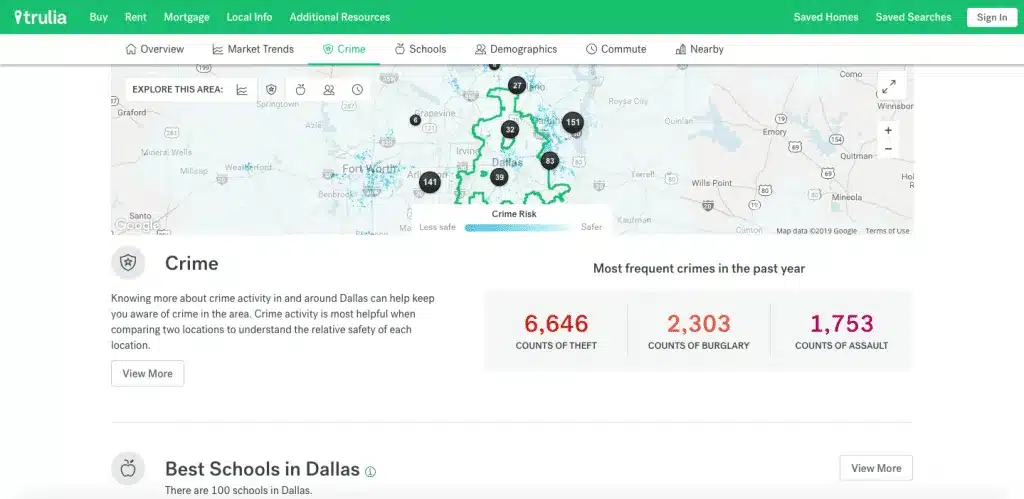1024x499 pixels.
Task: Open demographics people icon on the map
Action: (x=329, y=90)
